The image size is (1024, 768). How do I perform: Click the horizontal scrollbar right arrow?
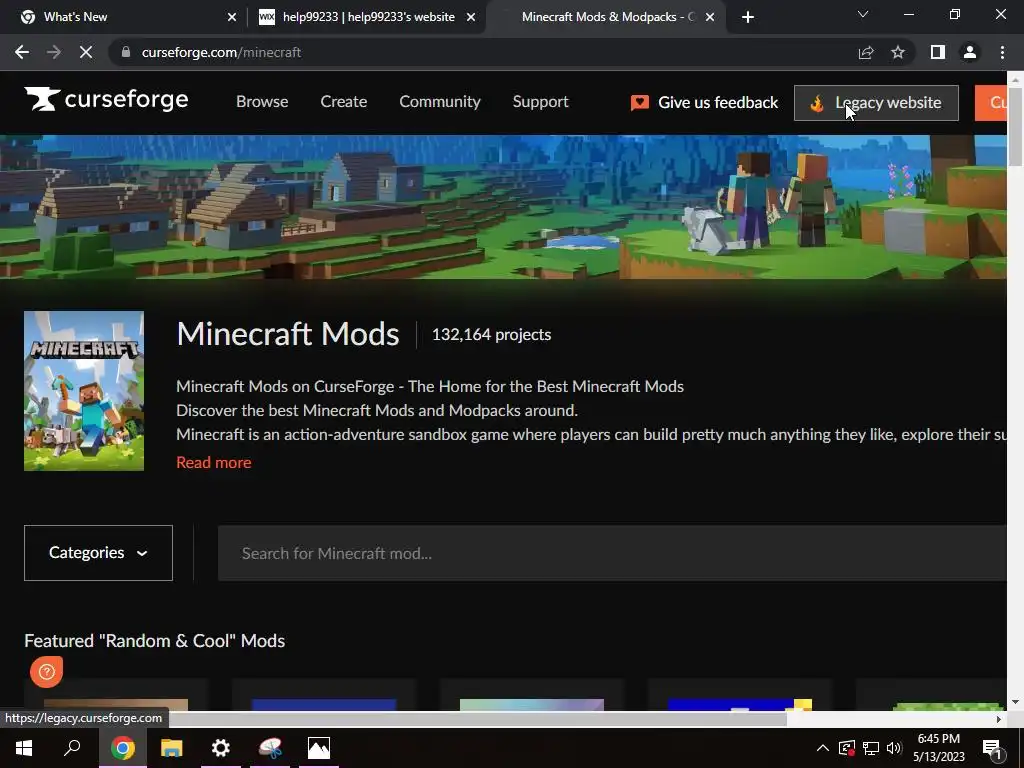pyautogui.click(x=999, y=719)
